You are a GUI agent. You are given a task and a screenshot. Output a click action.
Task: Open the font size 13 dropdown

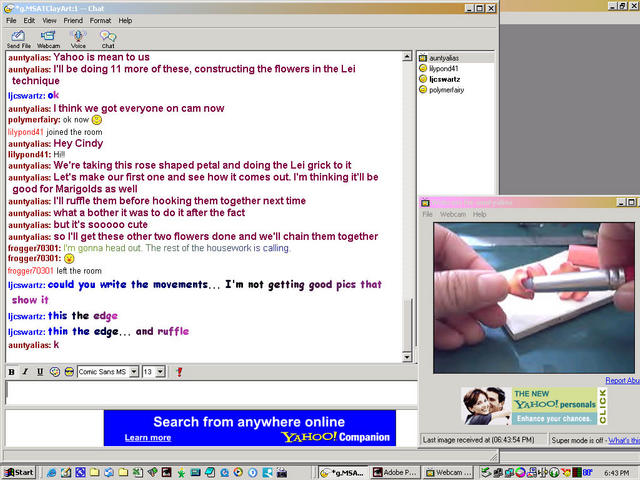coord(160,372)
